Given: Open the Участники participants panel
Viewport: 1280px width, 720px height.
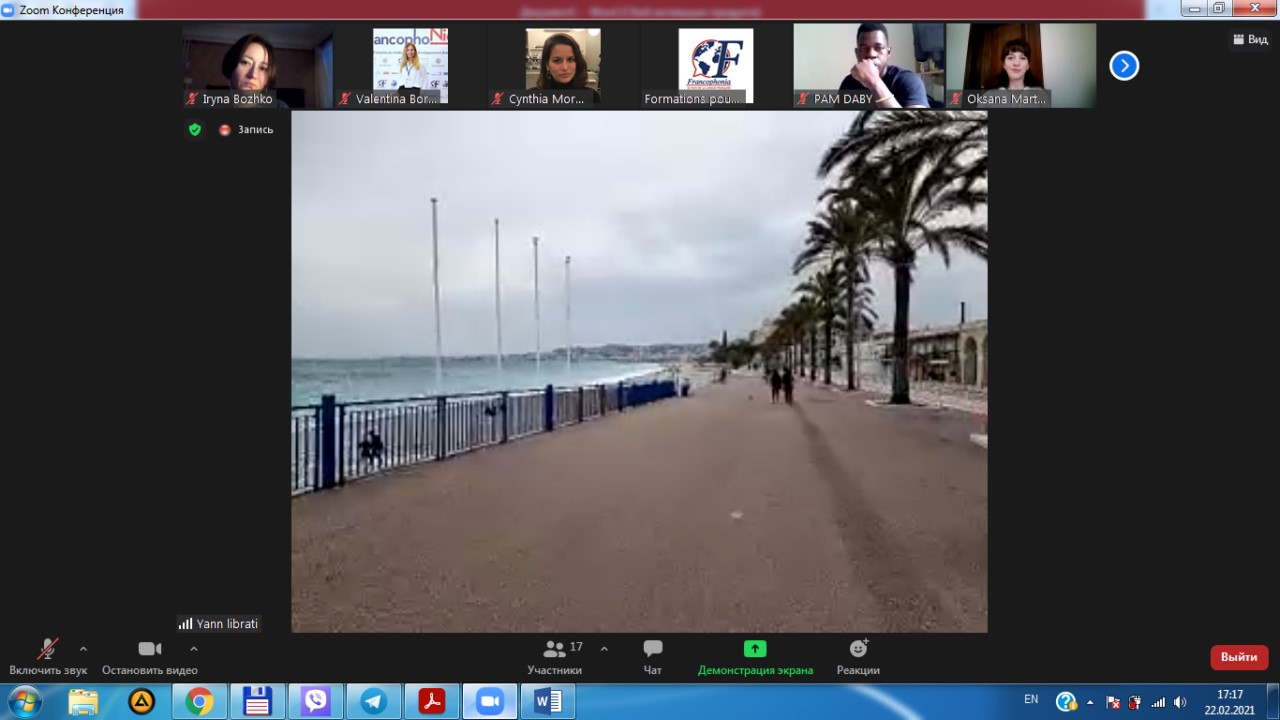Looking at the screenshot, I should tap(554, 650).
